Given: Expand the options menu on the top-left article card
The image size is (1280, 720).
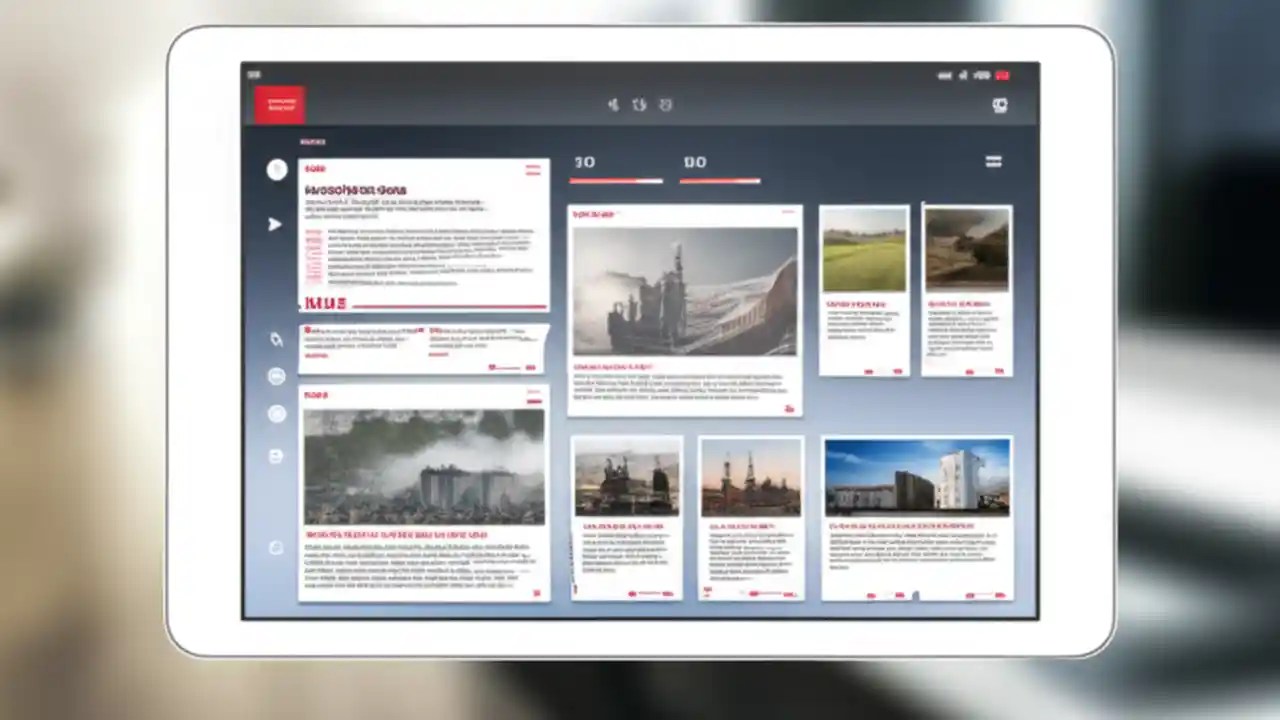Looking at the screenshot, I should tap(533, 170).
